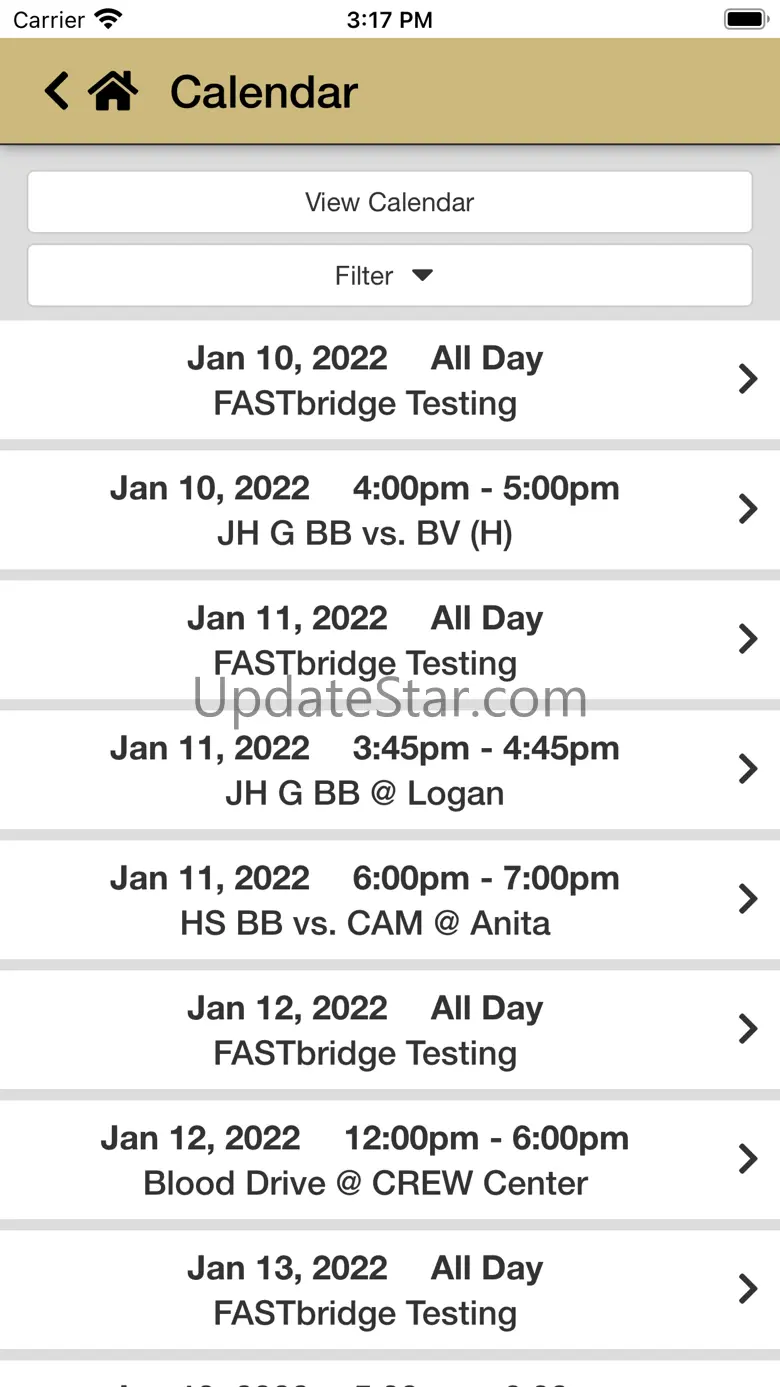View JH G BB @ Logan details
Viewport: 780px width, 1387px height.
point(365,770)
